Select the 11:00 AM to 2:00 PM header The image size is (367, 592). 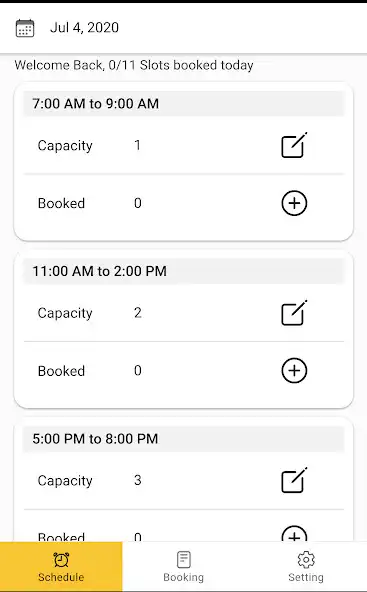(x=184, y=271)
